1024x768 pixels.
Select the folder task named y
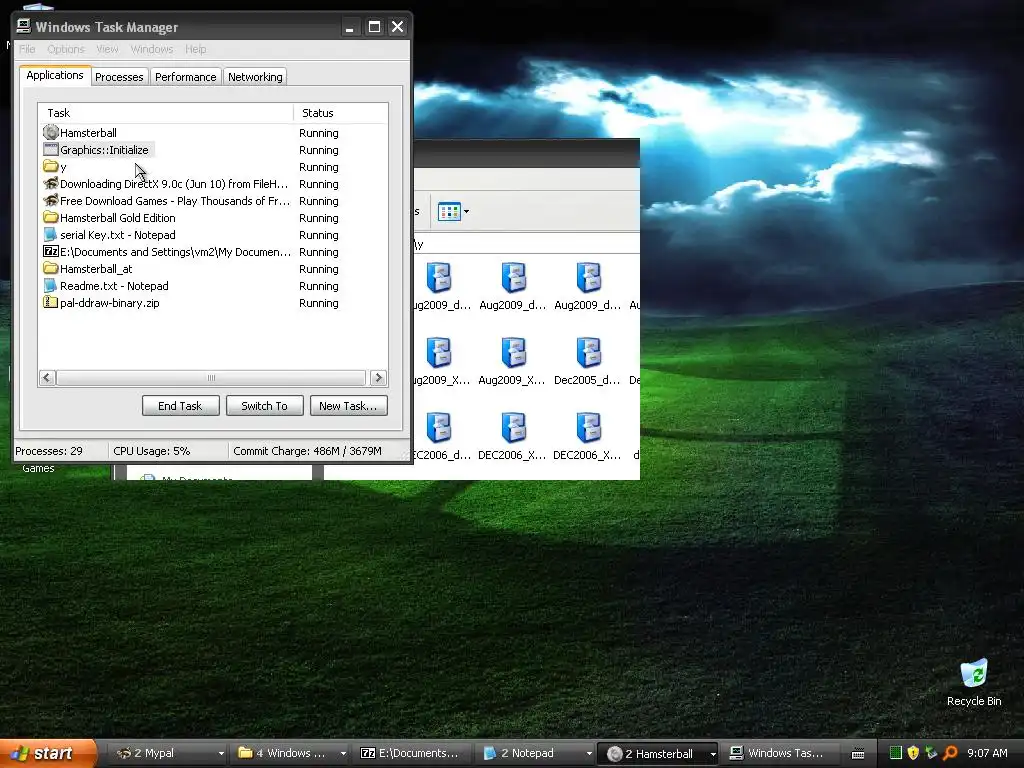212,167
